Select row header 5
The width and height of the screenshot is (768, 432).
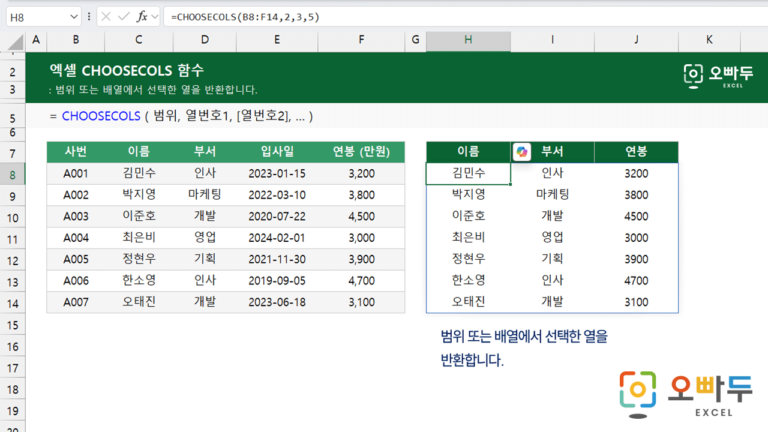pyautogui.click(x=13, y=118)
